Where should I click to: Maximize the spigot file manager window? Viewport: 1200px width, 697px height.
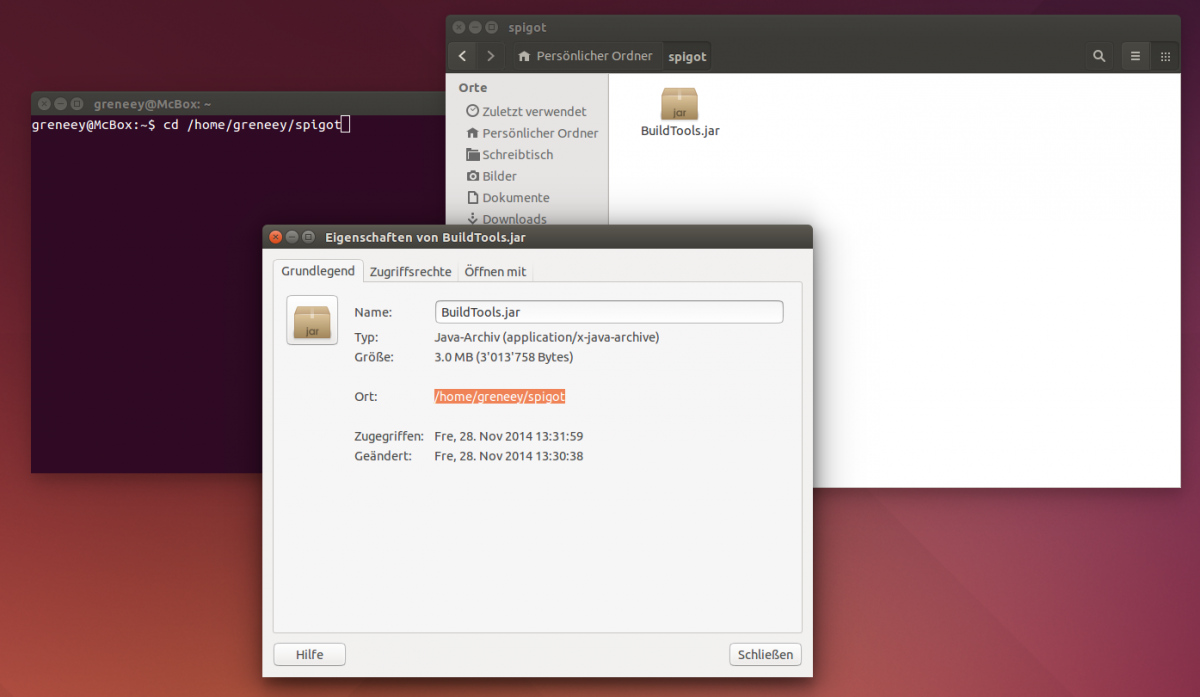[x=491, y=28]
